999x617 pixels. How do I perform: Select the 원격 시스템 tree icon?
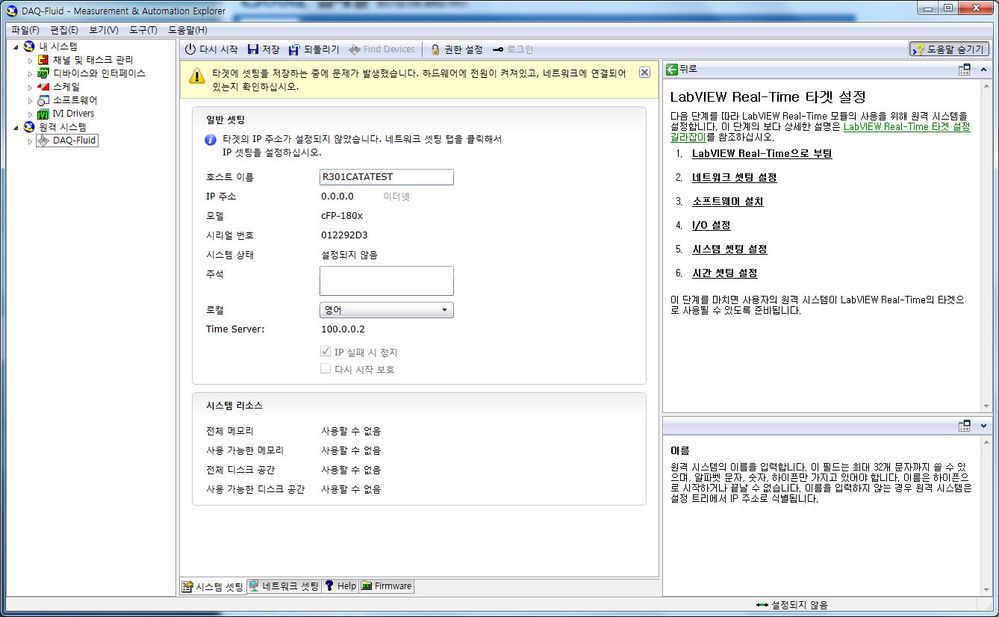29,127
